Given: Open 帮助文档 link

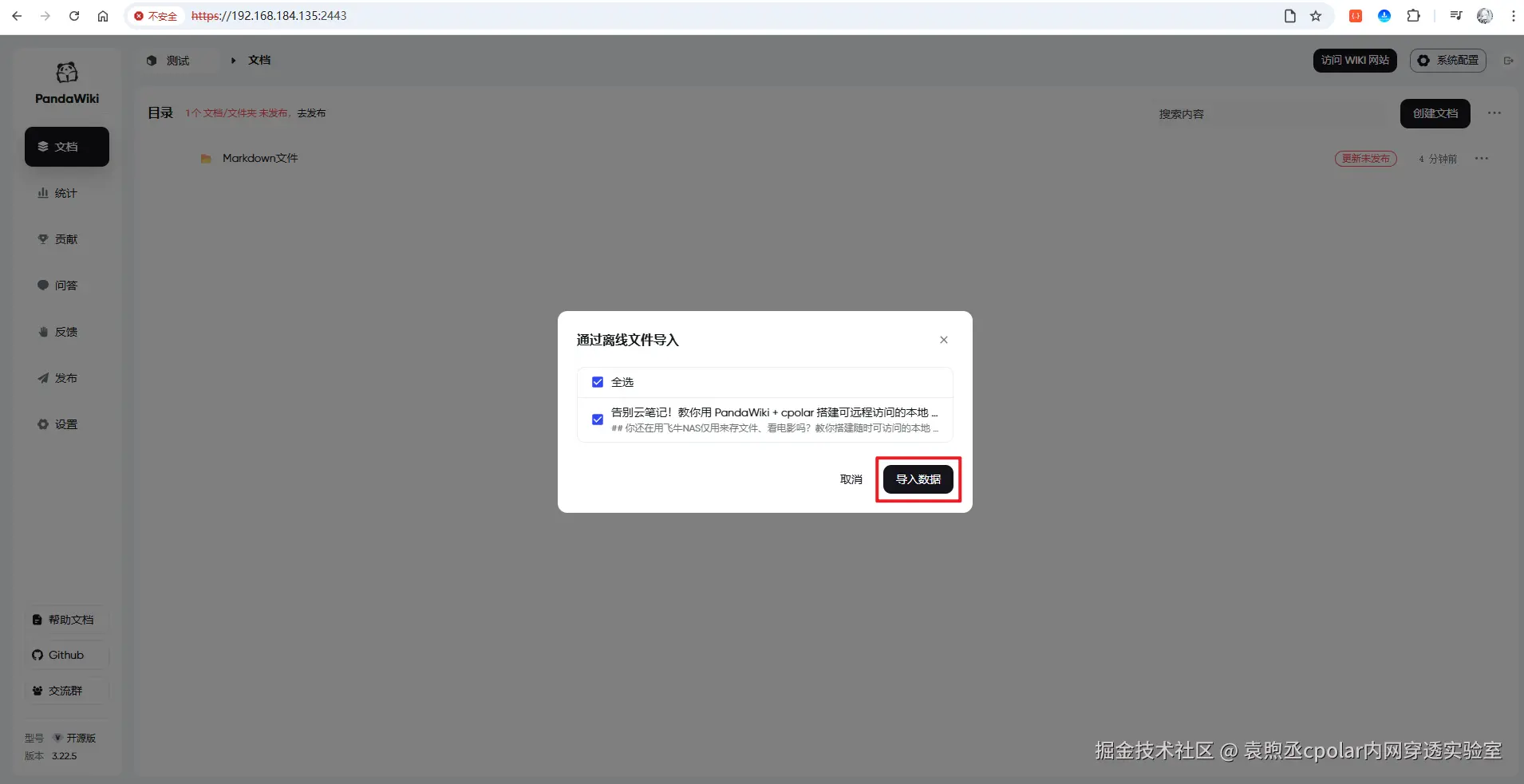Looking at the screenshot, I should click(x=67, y=620).
